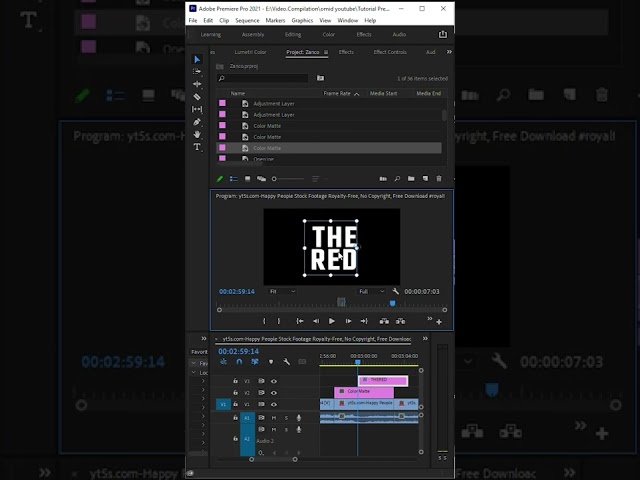Play the program monitor
This screenshot has width=640, height=480.
tap(331, 321)
